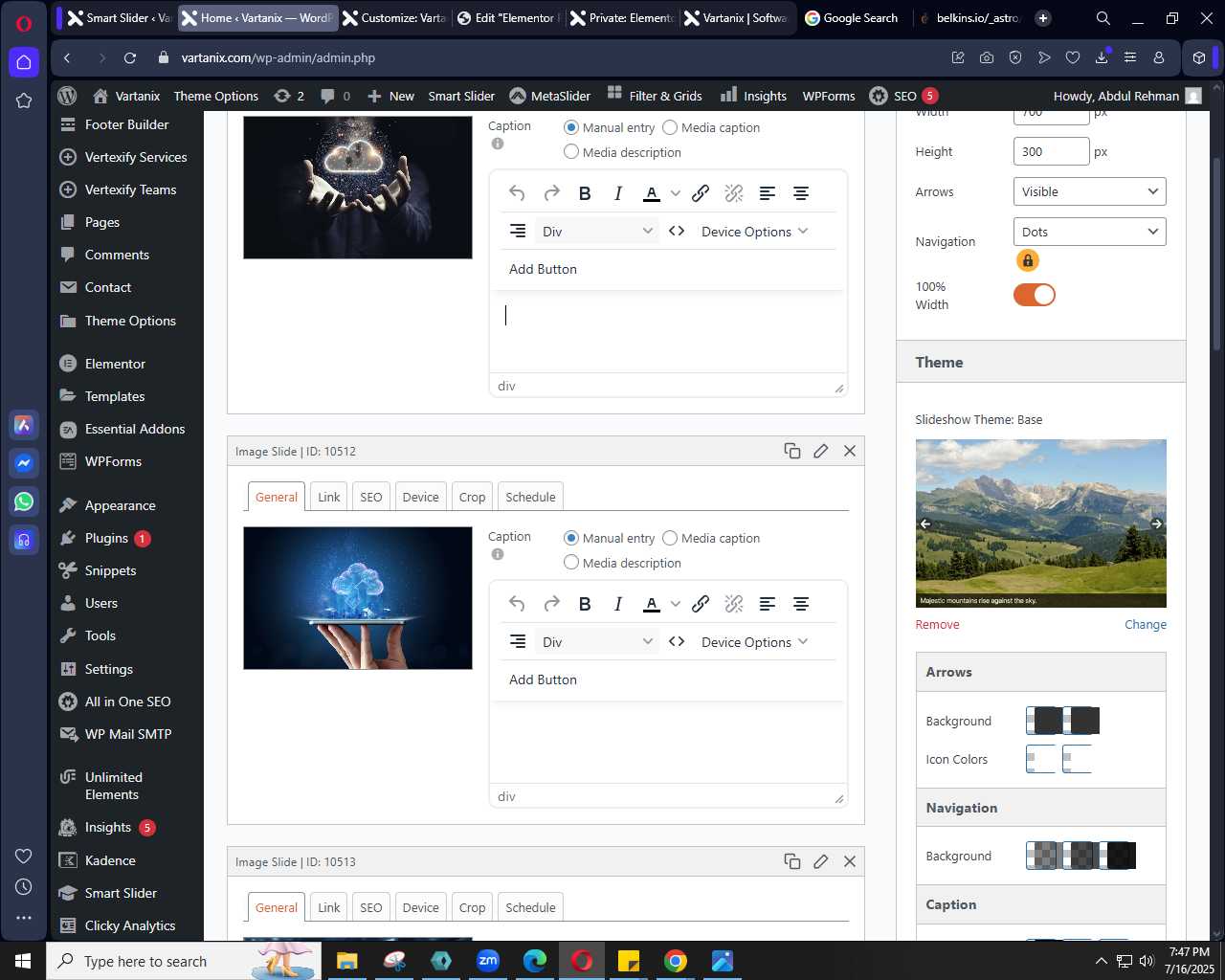Open MetaSlider in admin bar

(549, 96)
